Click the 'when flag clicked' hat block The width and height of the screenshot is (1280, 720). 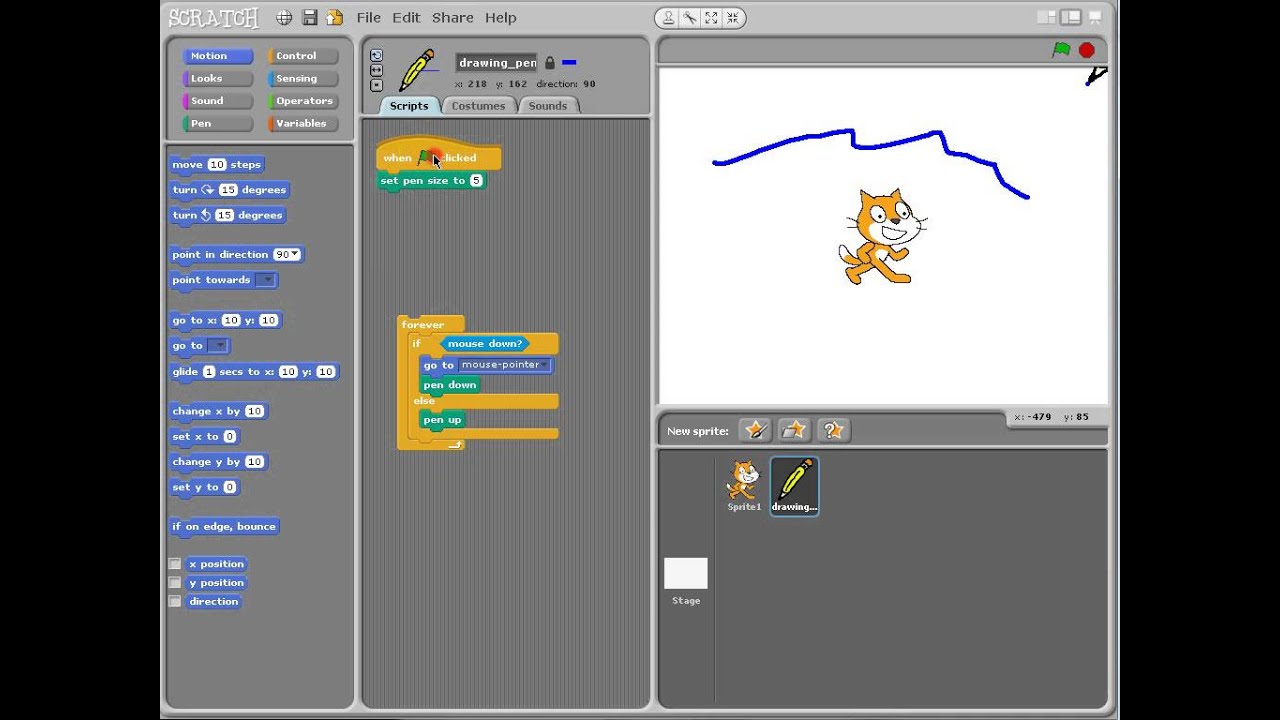tap(438, 155)
